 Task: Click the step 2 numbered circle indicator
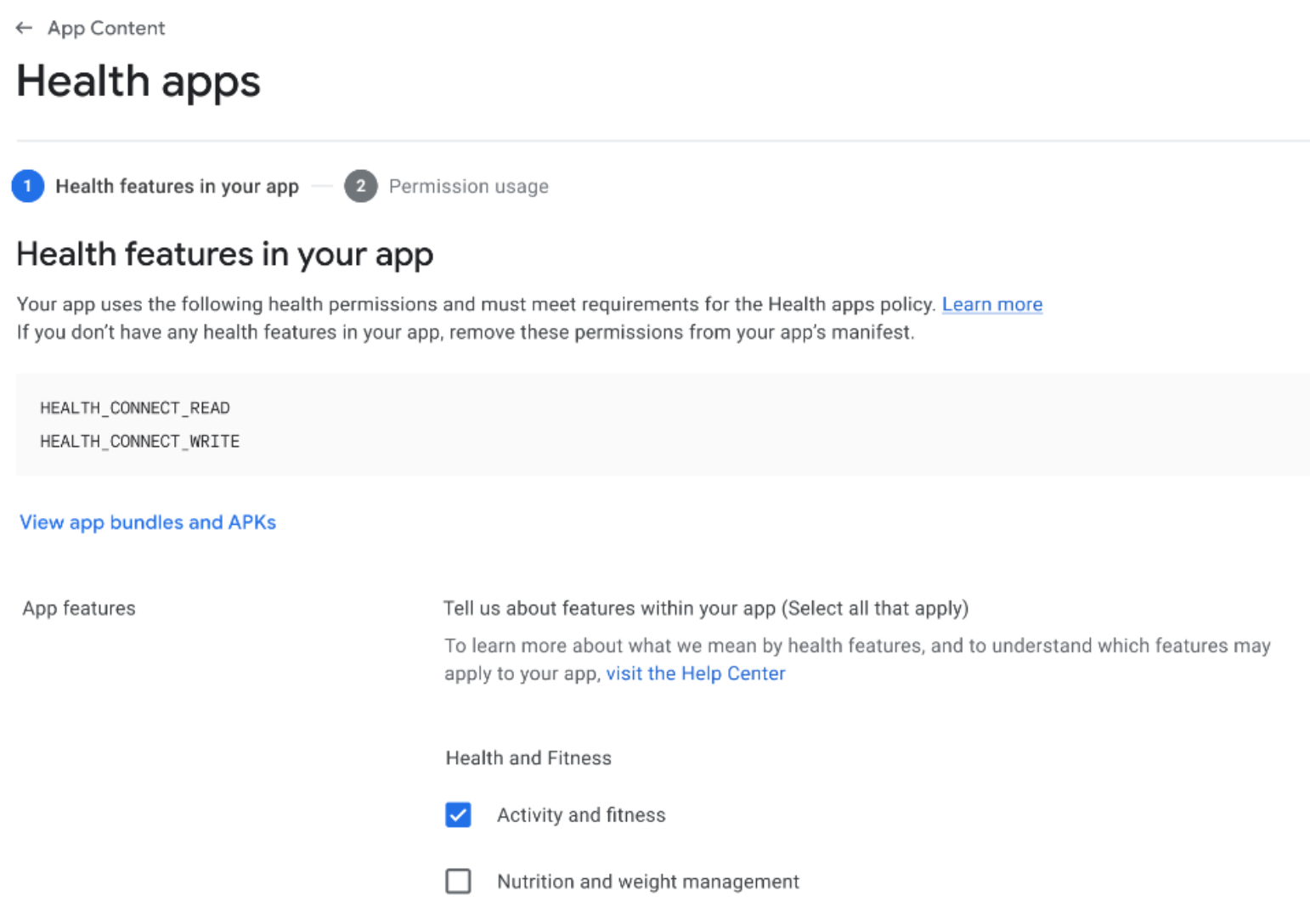click(360, 186)
